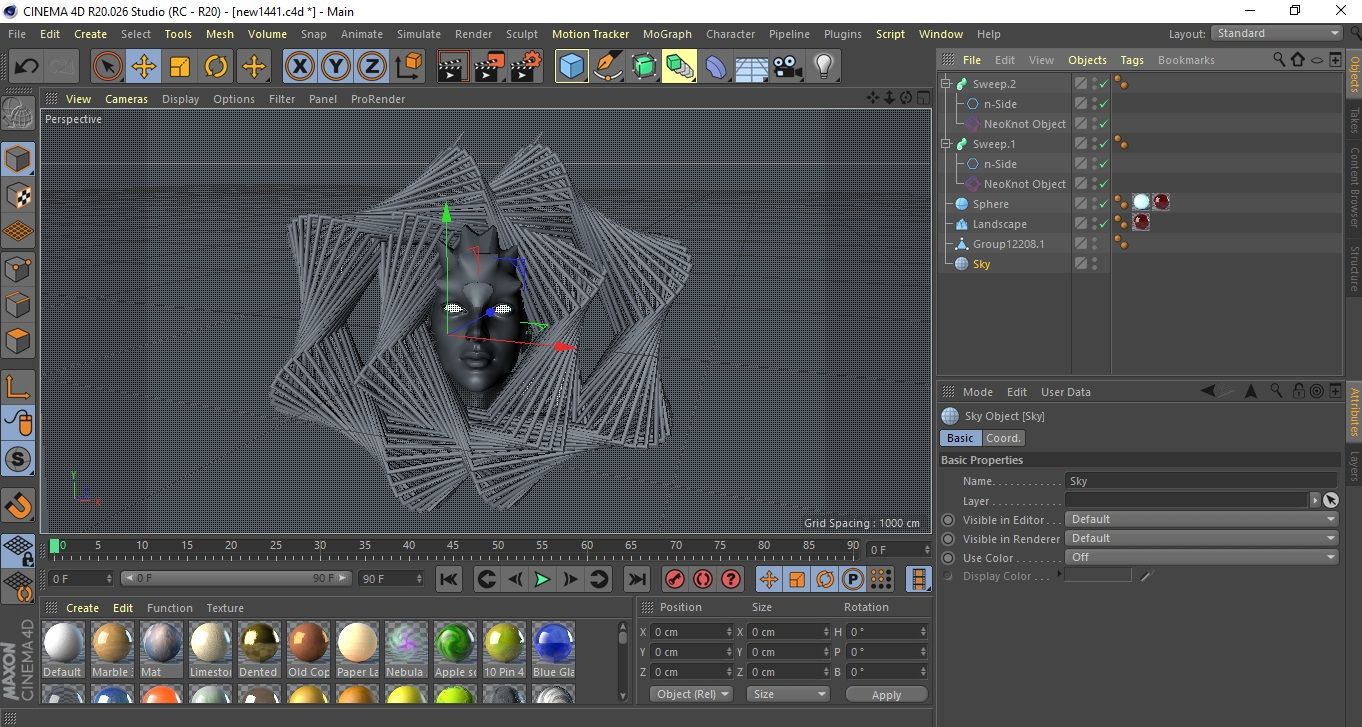
Task: Click the Undo arrow icon
Action: tap(26, 67)
